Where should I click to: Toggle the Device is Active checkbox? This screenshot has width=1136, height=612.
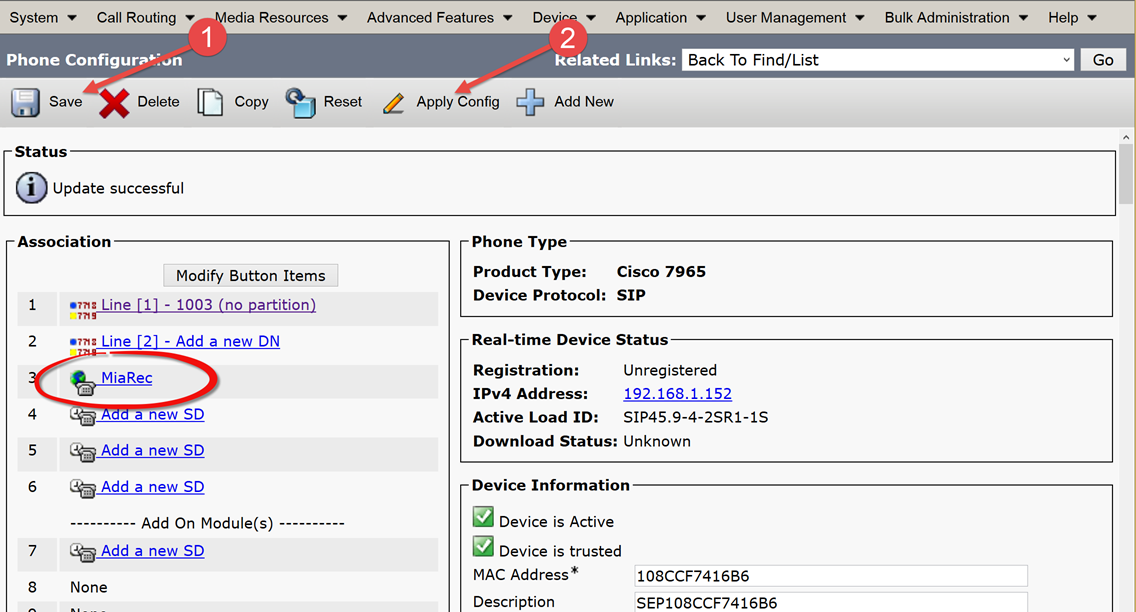(483, 517)
